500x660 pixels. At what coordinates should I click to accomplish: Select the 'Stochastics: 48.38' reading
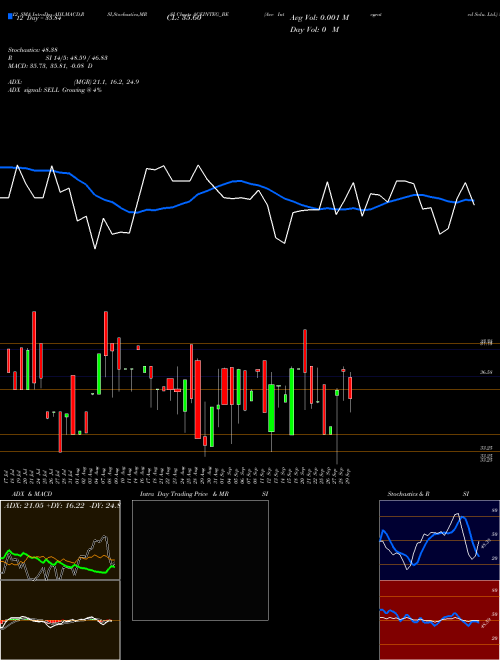[x=32, y=50]
